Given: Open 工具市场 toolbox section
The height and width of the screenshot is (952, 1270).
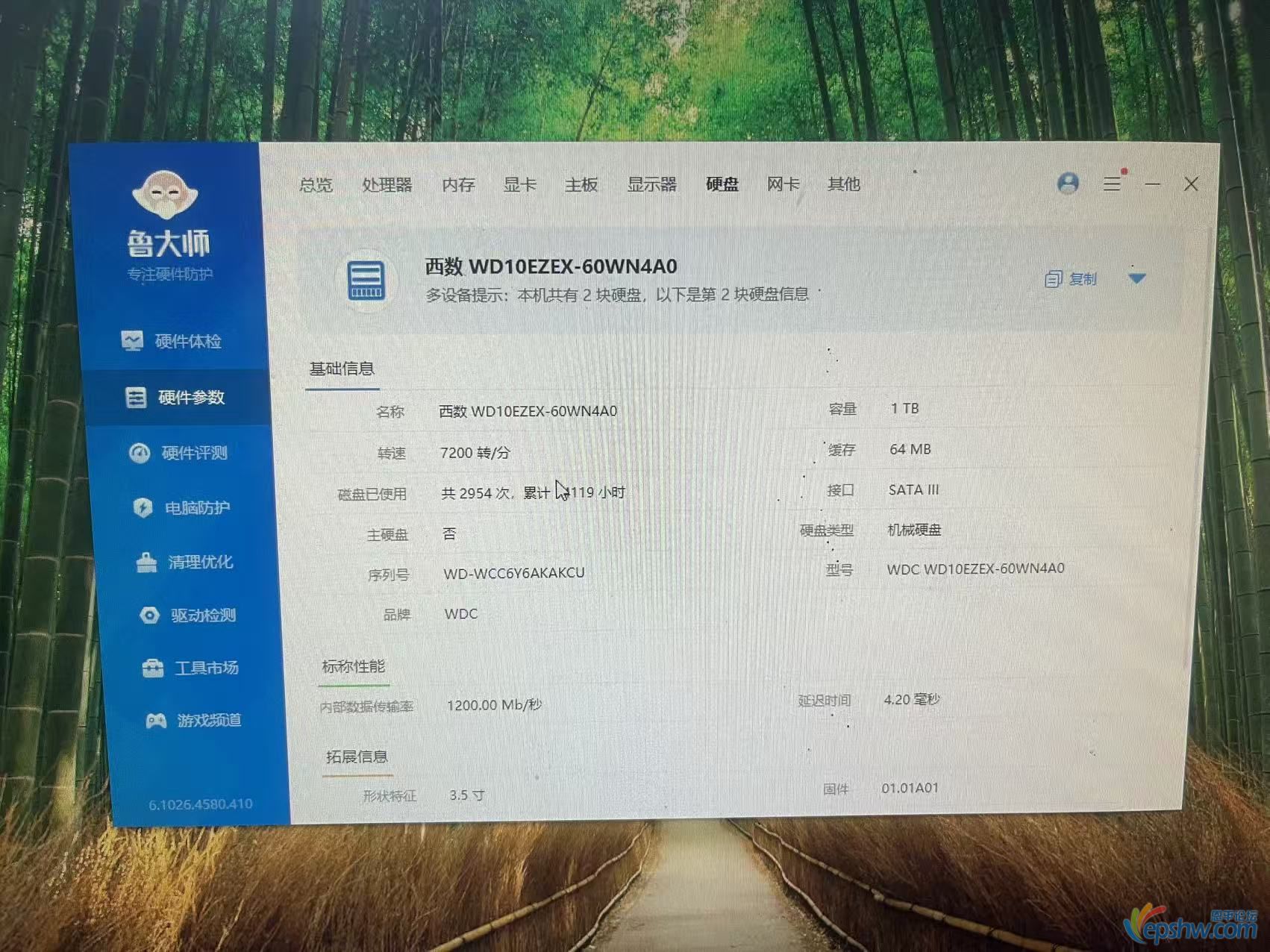Looking at the screenshot, I should coord(190,668).
